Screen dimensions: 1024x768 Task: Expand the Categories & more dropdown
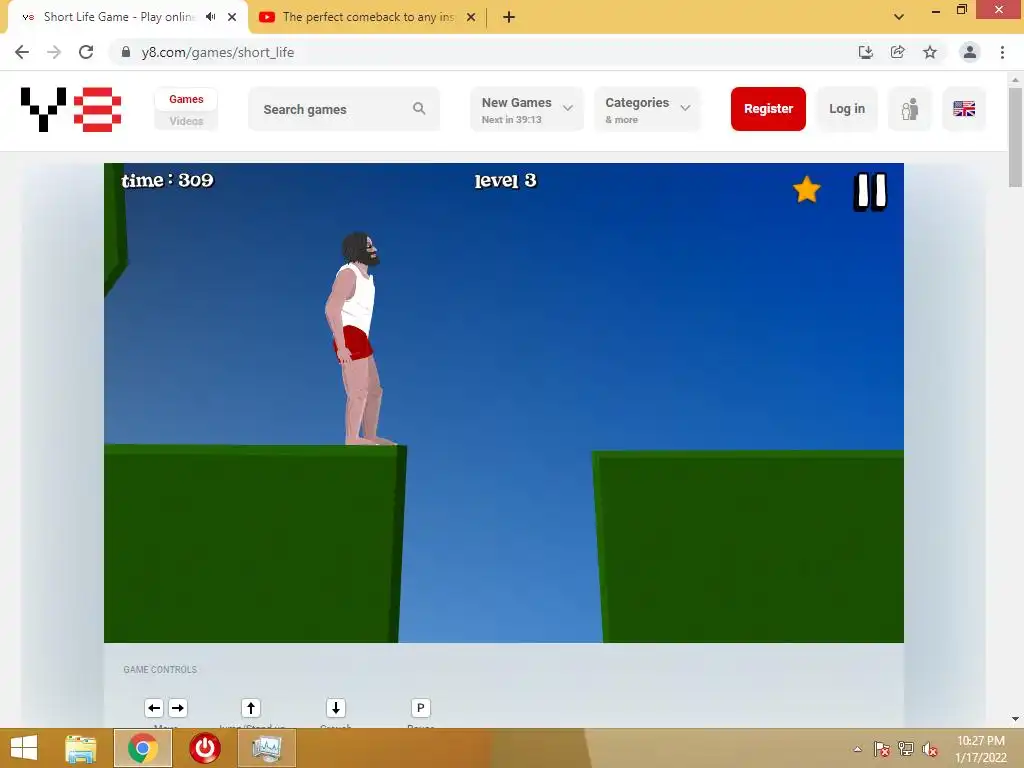point(647,109)
